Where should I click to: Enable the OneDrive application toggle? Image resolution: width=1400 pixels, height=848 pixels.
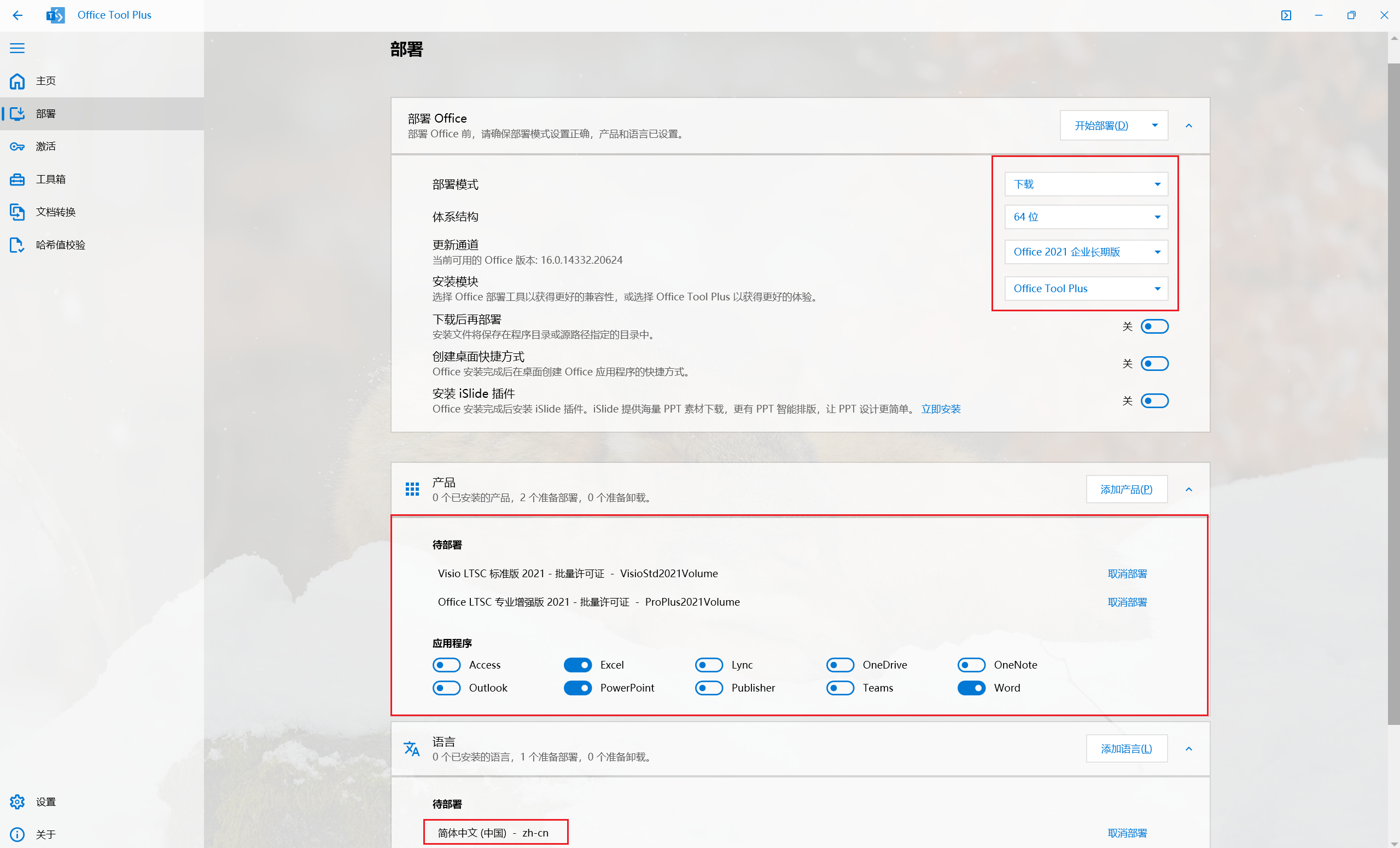(x=840, y=664)
